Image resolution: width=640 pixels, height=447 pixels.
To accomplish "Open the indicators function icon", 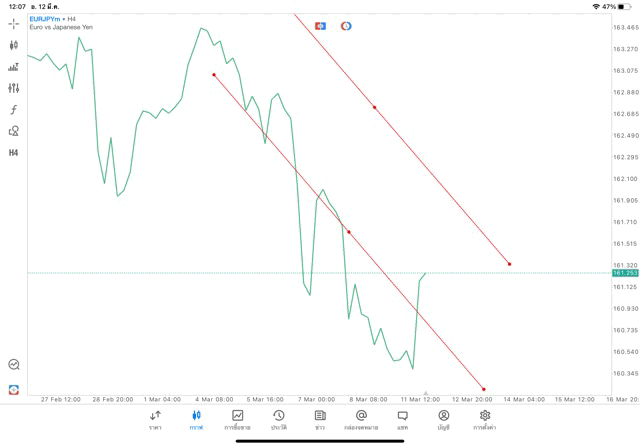I will 13,110.
